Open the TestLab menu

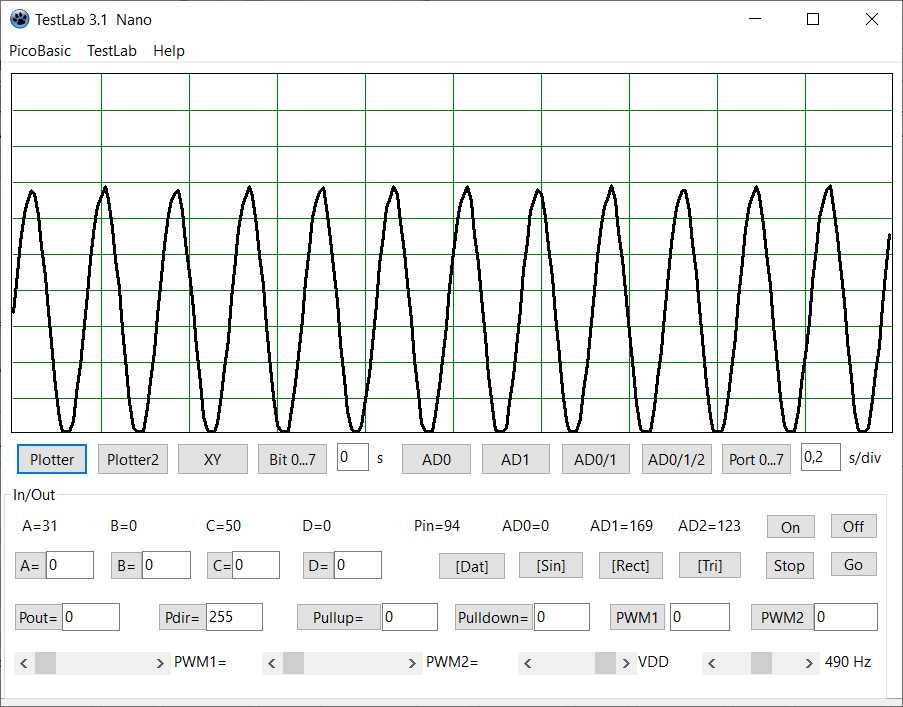(x=111, y=51)
